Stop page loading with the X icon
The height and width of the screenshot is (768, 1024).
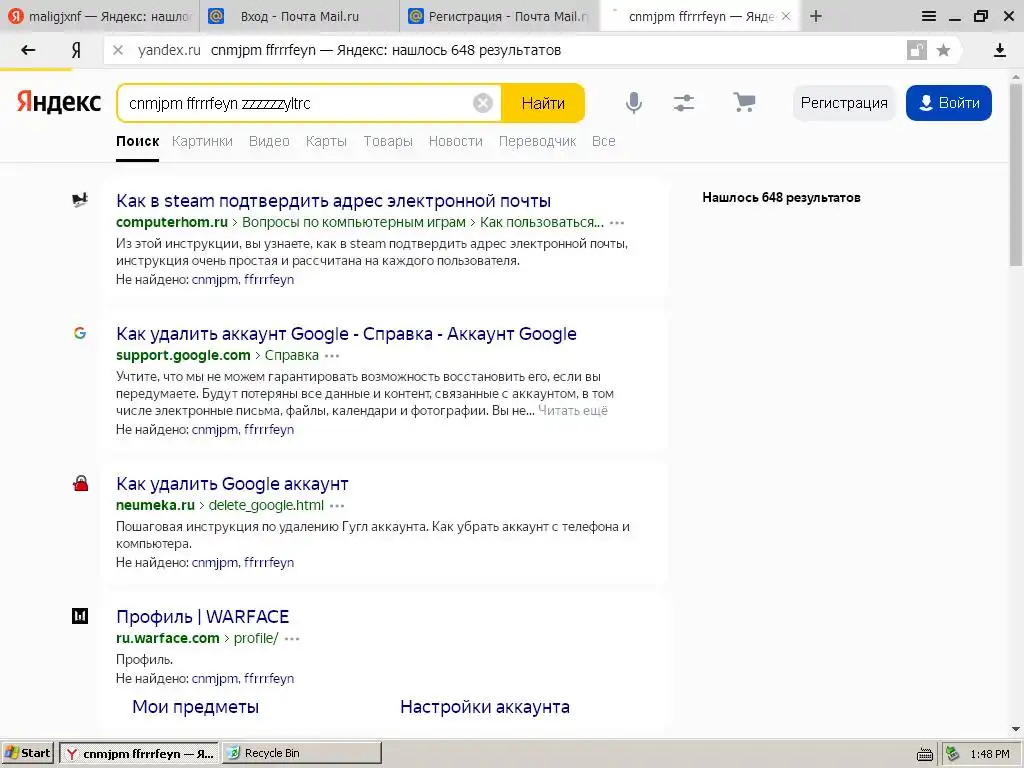[x=118, y=50]
